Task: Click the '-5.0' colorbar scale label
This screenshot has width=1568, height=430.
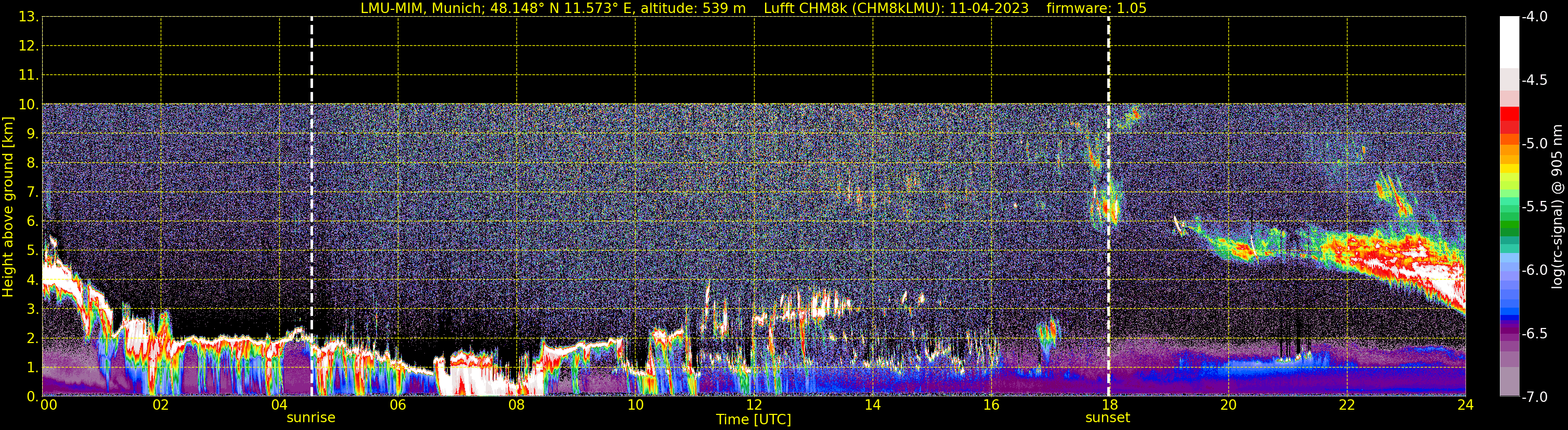Action: pos(1535,144)
